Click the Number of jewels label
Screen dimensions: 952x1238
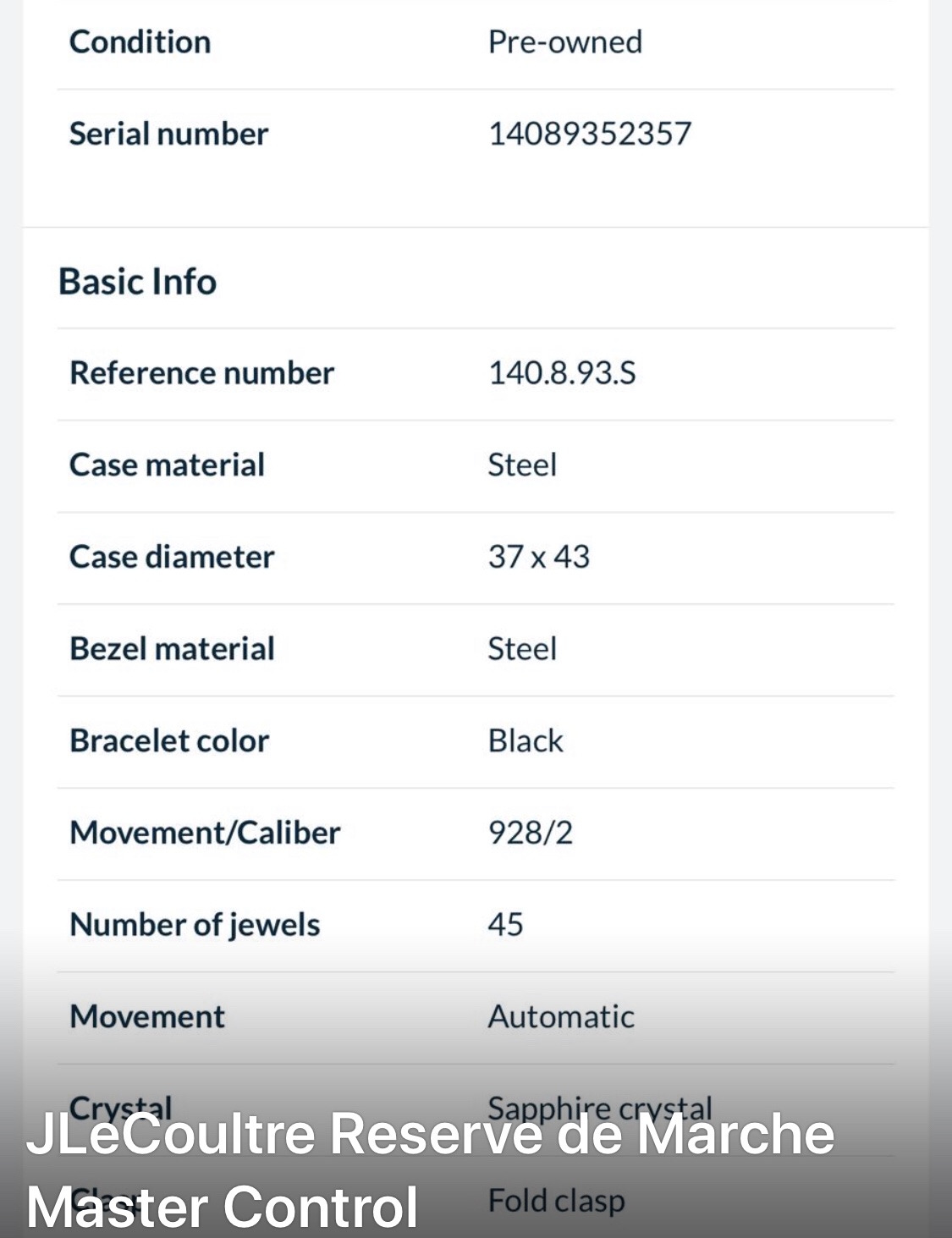tap(195, 925)
